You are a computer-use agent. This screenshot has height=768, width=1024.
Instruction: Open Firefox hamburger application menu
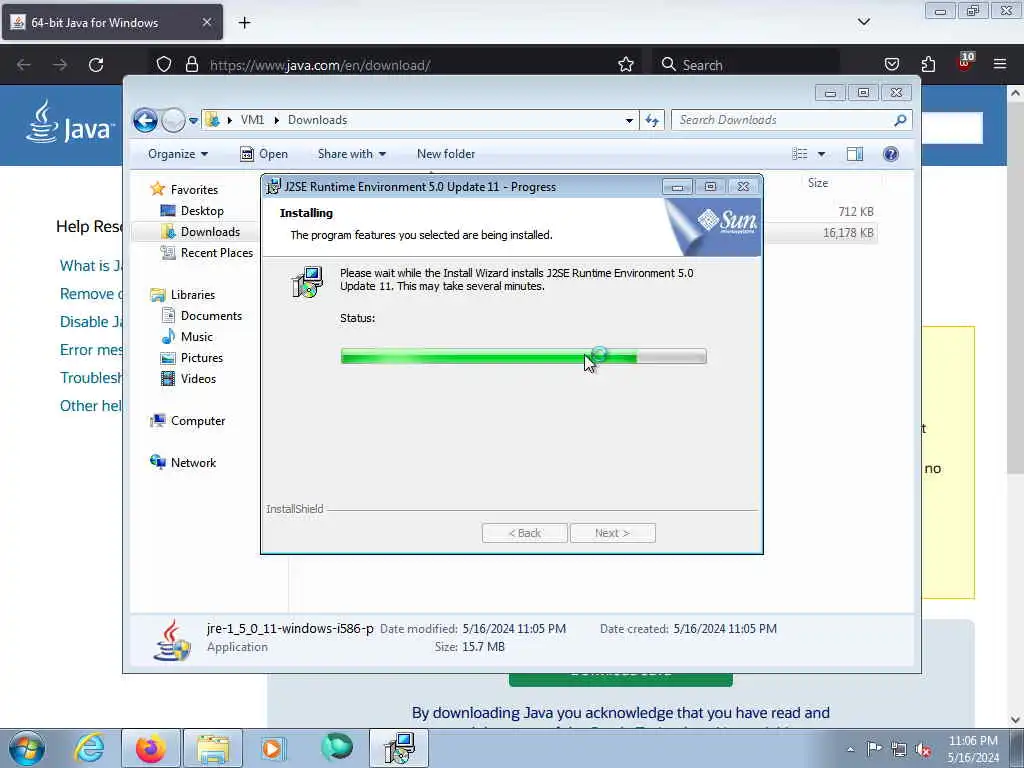[1000, 64]
